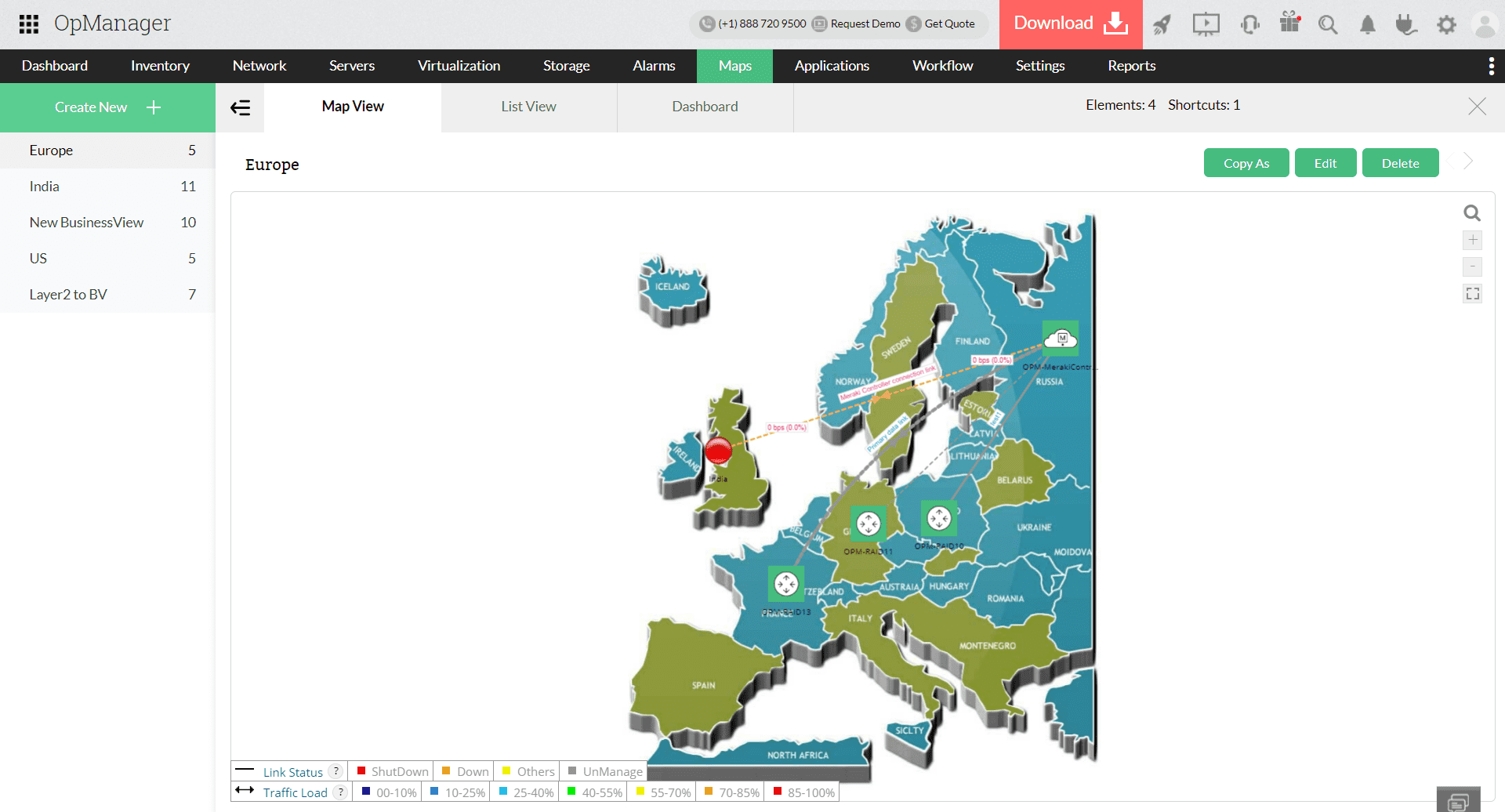Screen dimensions: 1505x812
Task: Select the Layer2 to BV entry
Action: 107,295
